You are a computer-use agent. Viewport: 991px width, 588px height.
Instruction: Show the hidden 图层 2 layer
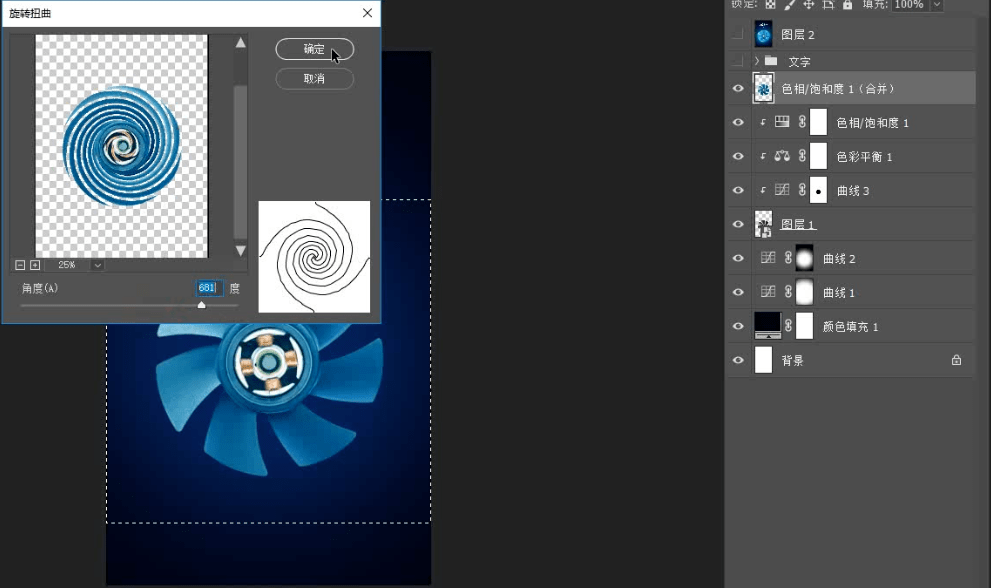tap(738, 35)
